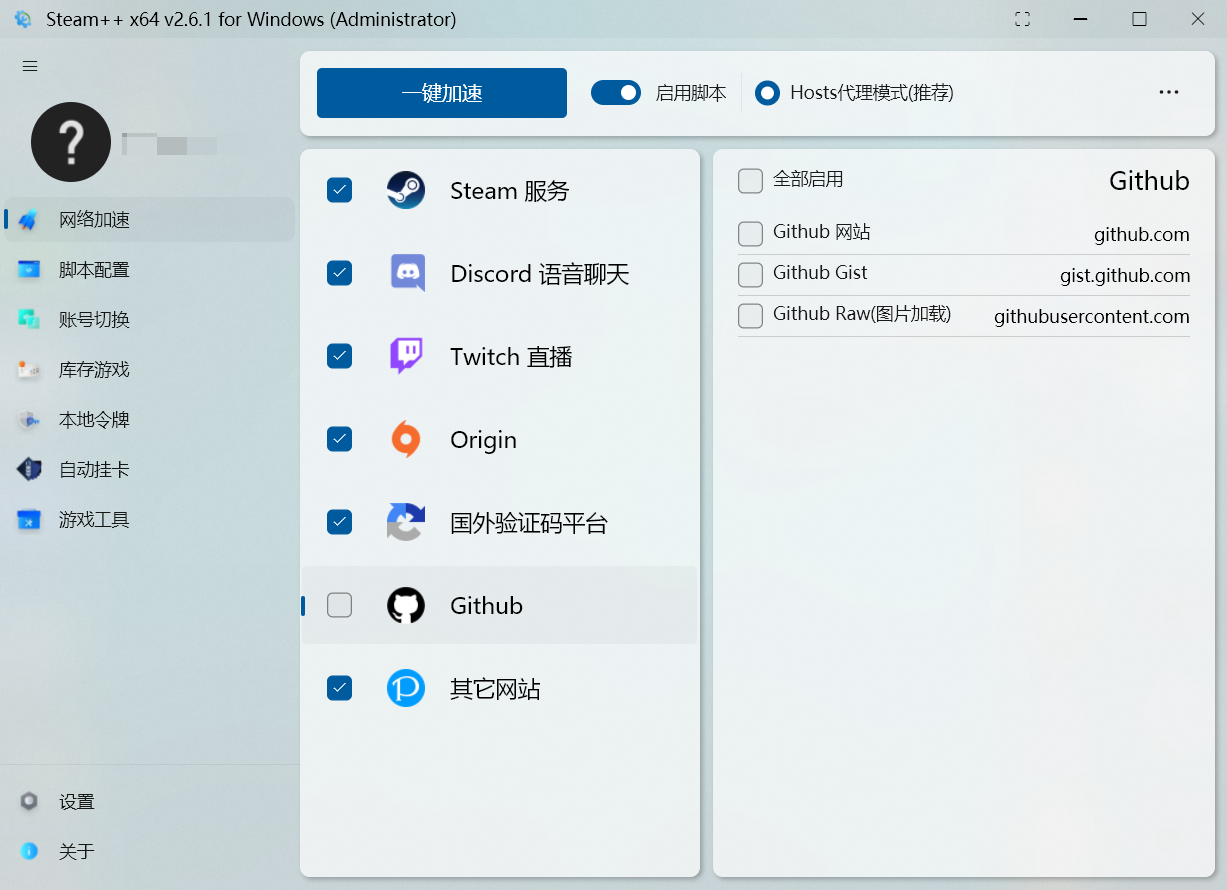Open the hamburger menu at top left
The image size is (1227, 890).
click(x=29, y=66)
